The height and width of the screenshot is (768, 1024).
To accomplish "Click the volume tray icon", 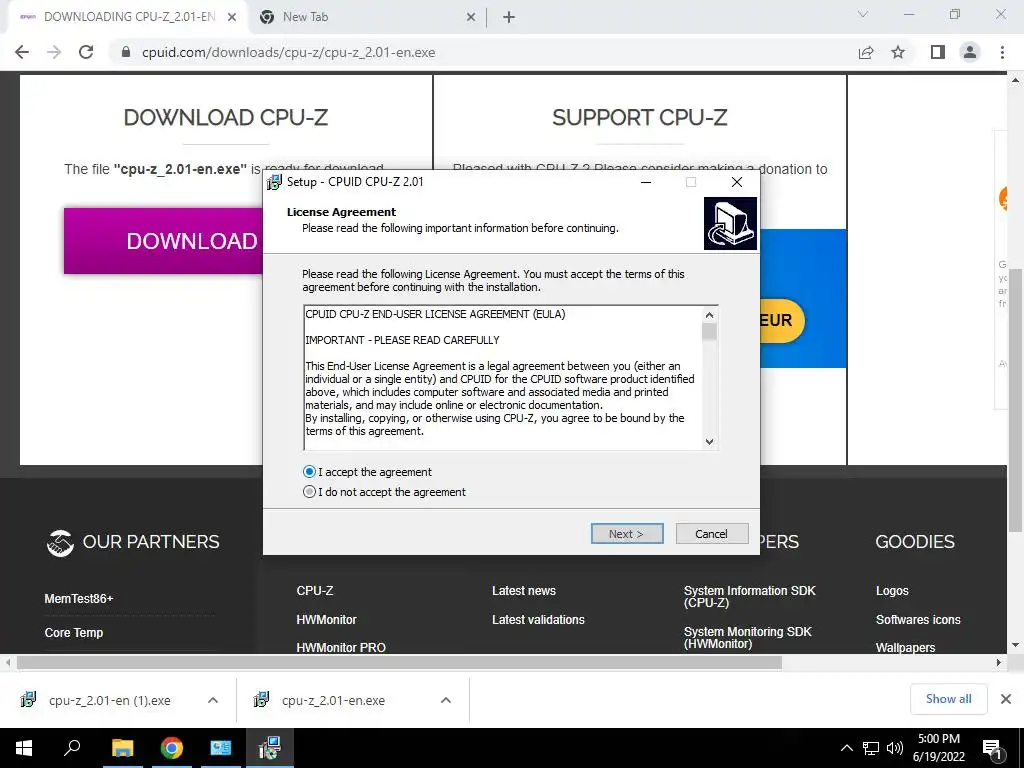I will point(895,748).
